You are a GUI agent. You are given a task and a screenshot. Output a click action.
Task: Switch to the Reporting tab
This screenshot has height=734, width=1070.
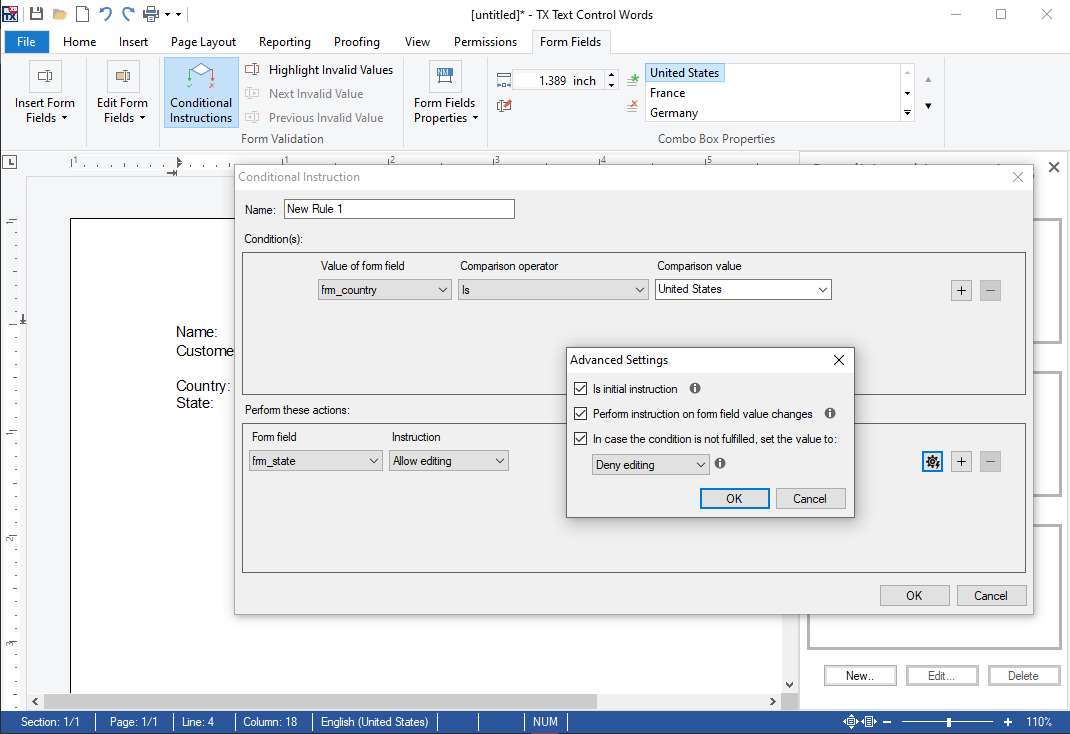[x=285, y=42]
